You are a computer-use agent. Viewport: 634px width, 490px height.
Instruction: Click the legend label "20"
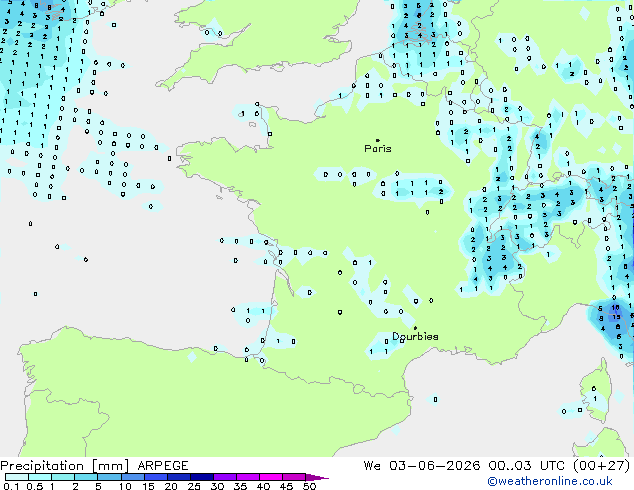(171, 486)
